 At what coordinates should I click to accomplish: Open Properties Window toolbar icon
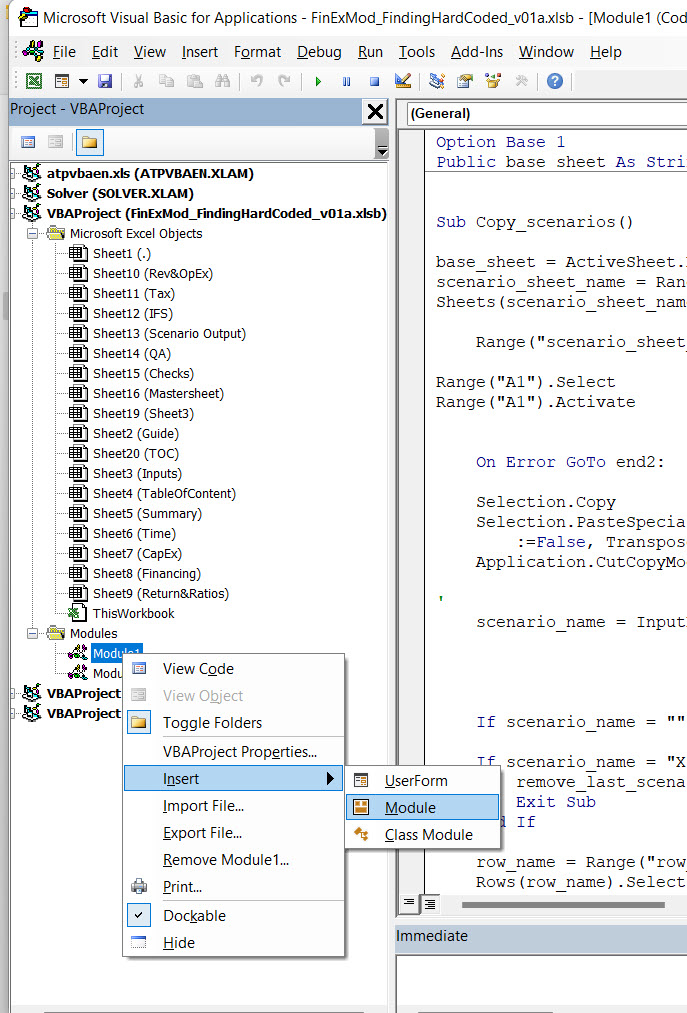click(465, 81)
